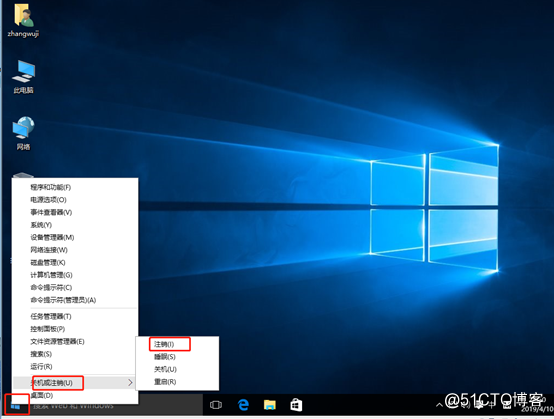Choose 关机(U) in the submenu
The width and height of the screenshot is (554, 419).
177,370
